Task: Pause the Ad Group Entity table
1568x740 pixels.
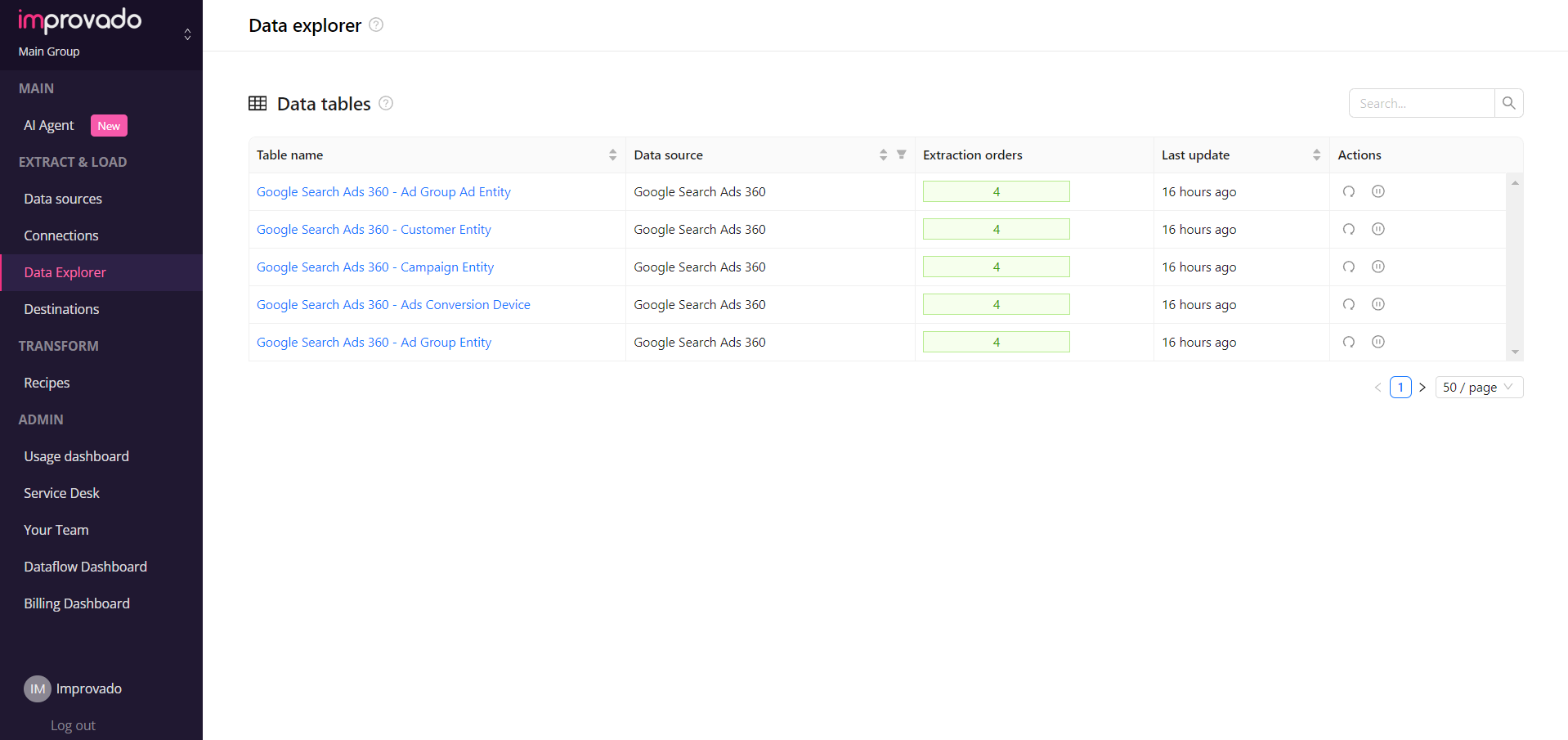Action: pyautogui.click(x=1378, y=342)
